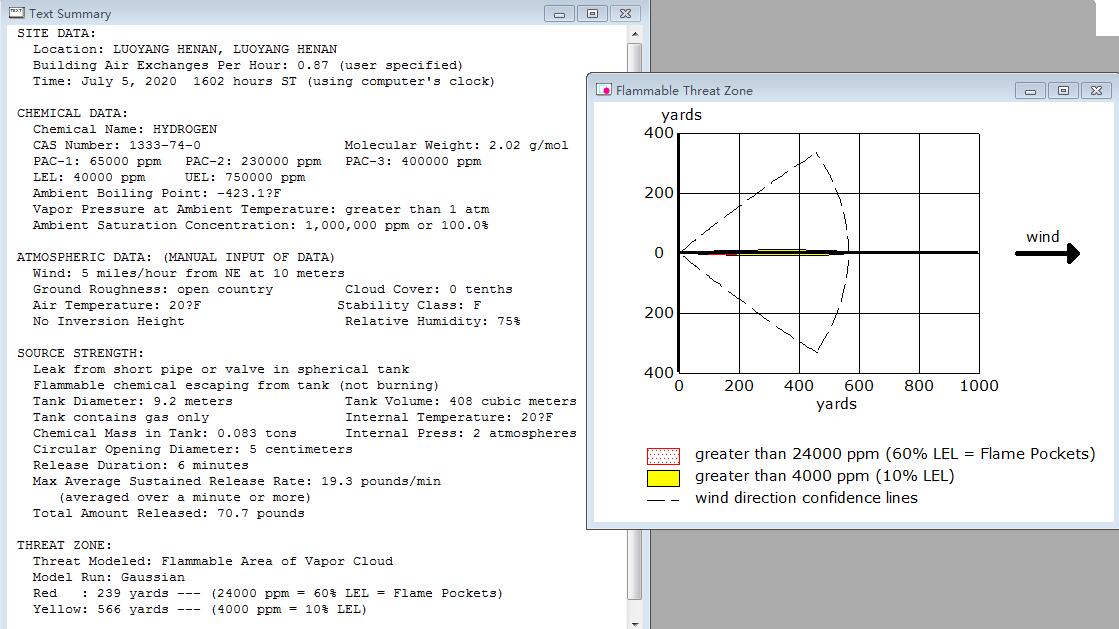Minimize the Text Summary window
This screenshot has width=1119, height=629.
(x=560, y=14)
